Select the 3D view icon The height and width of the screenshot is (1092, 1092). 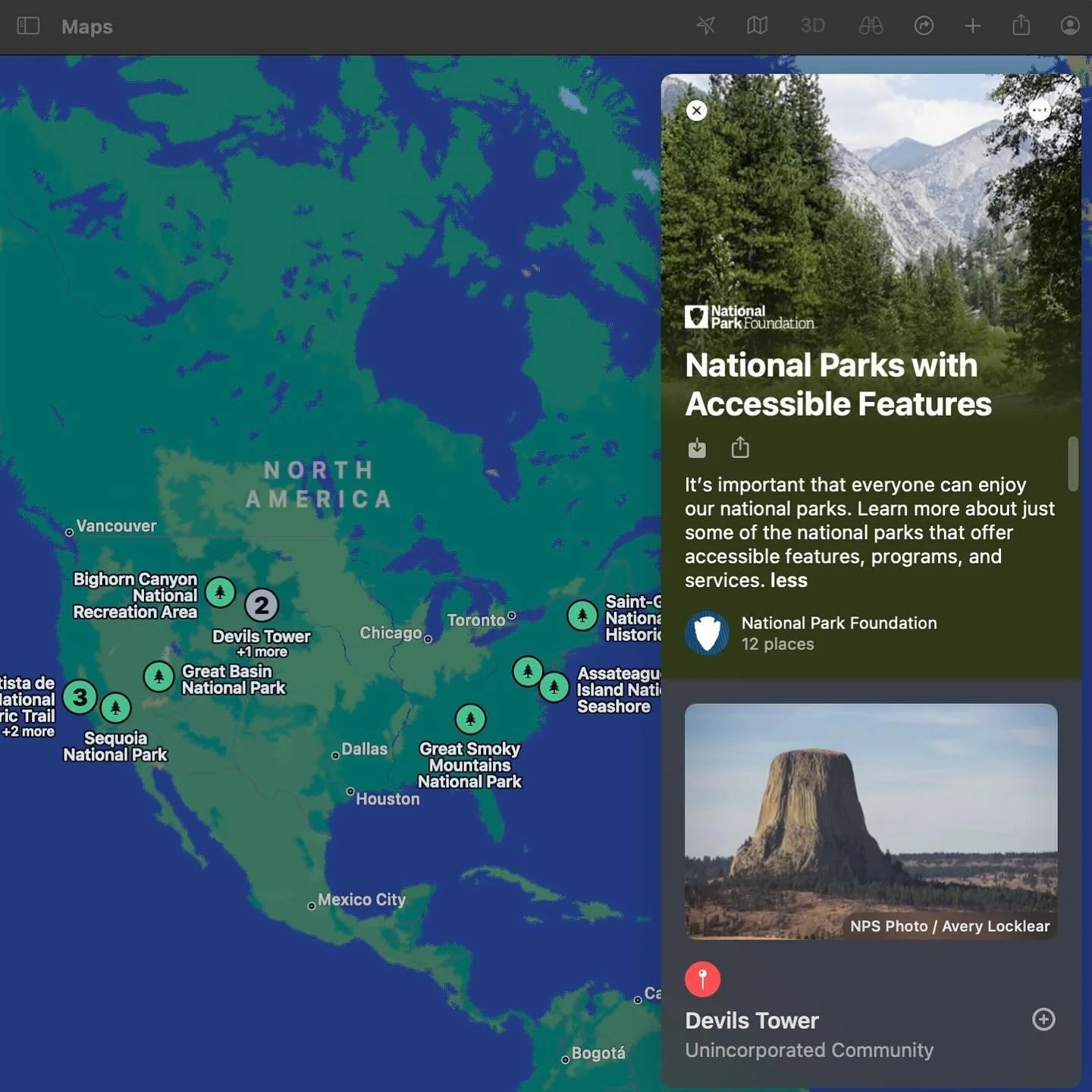(x=813, y=26)
